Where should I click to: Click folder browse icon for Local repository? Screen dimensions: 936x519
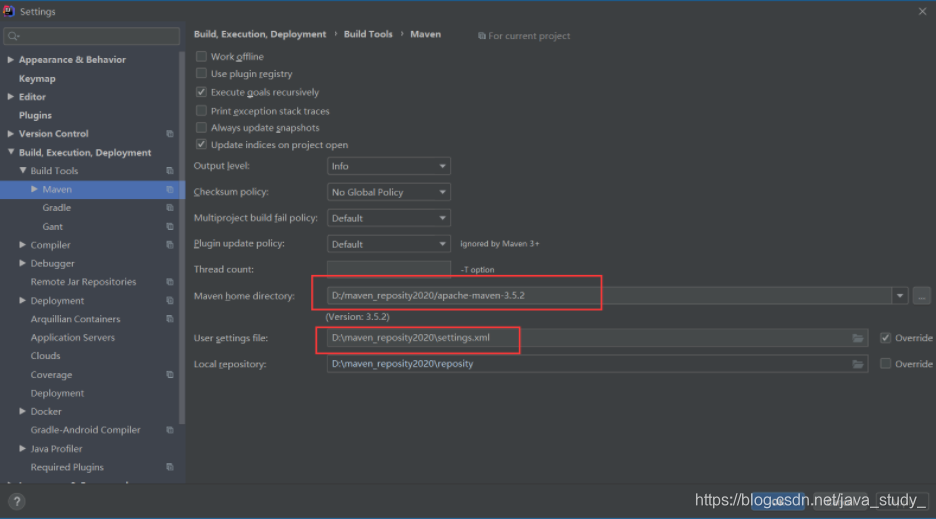click(x=858, y=364)
